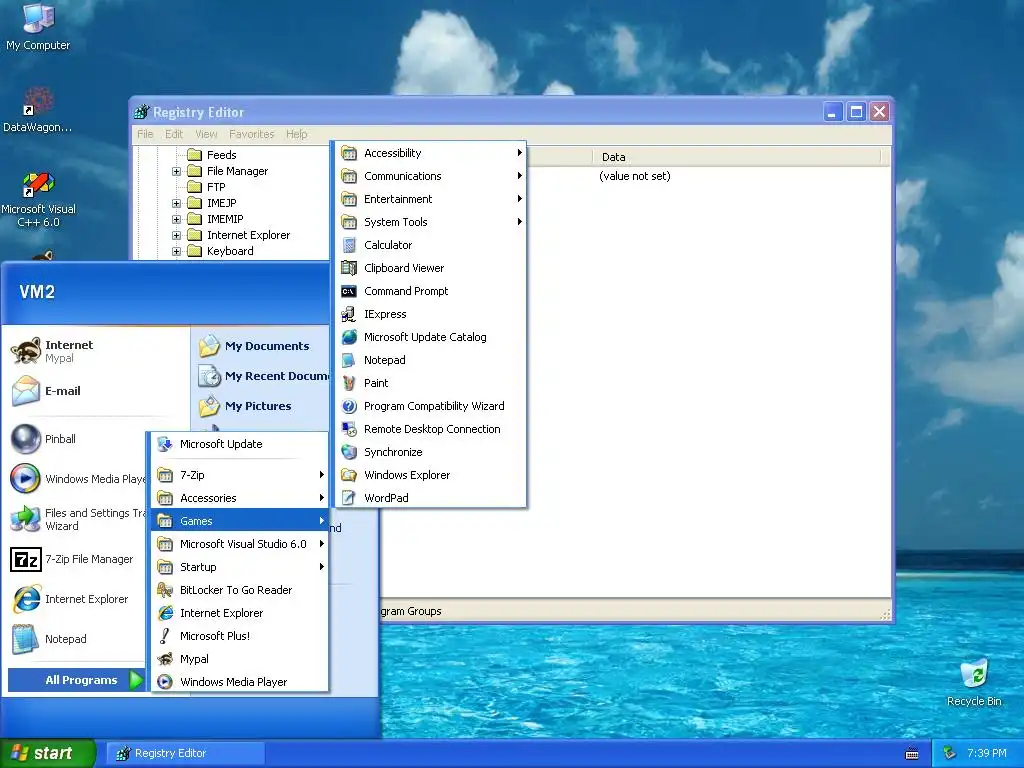Open Internet Mypal pinned shortcut
Screen dimensions: 1024x768
[97, 351]
